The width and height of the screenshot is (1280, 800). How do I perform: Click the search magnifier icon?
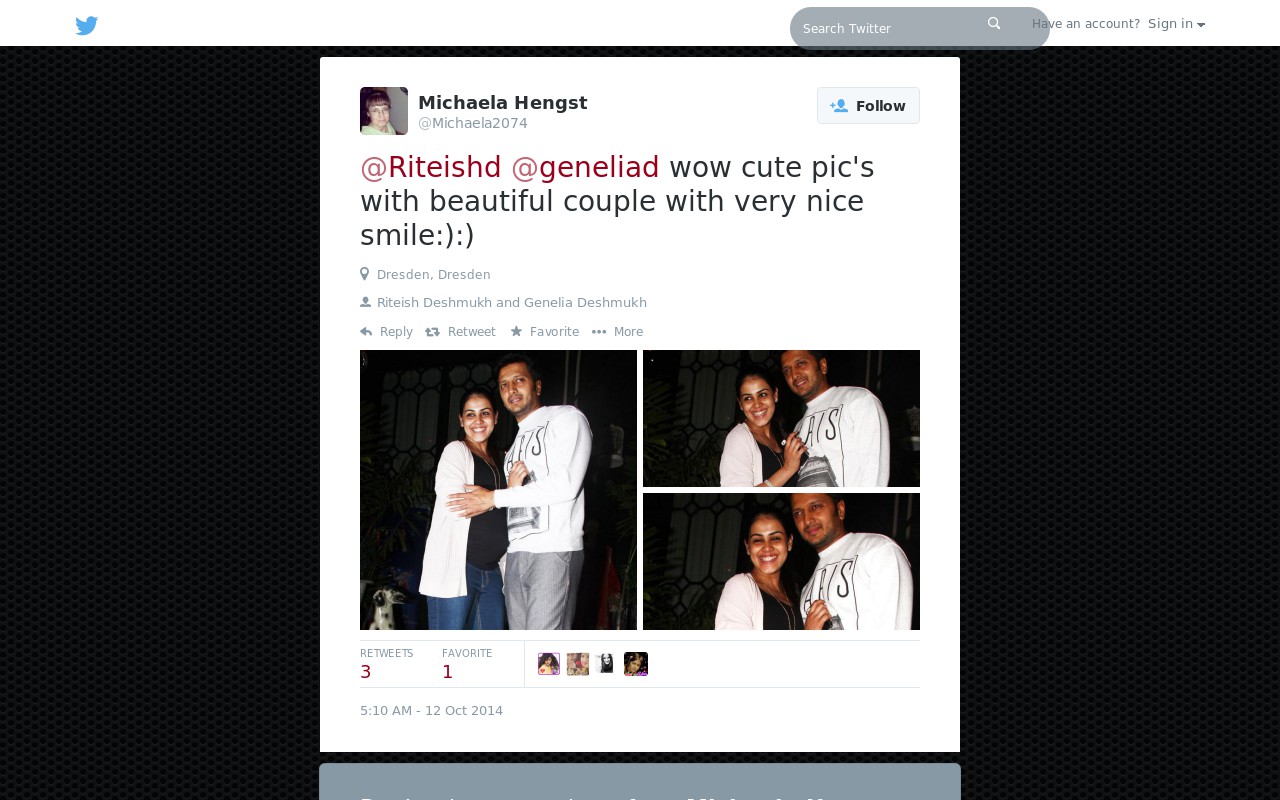coord(994,23)
